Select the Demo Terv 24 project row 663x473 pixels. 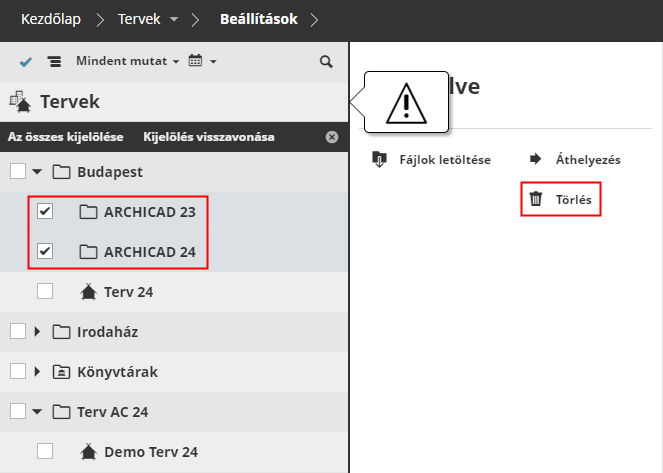(150, 452)
